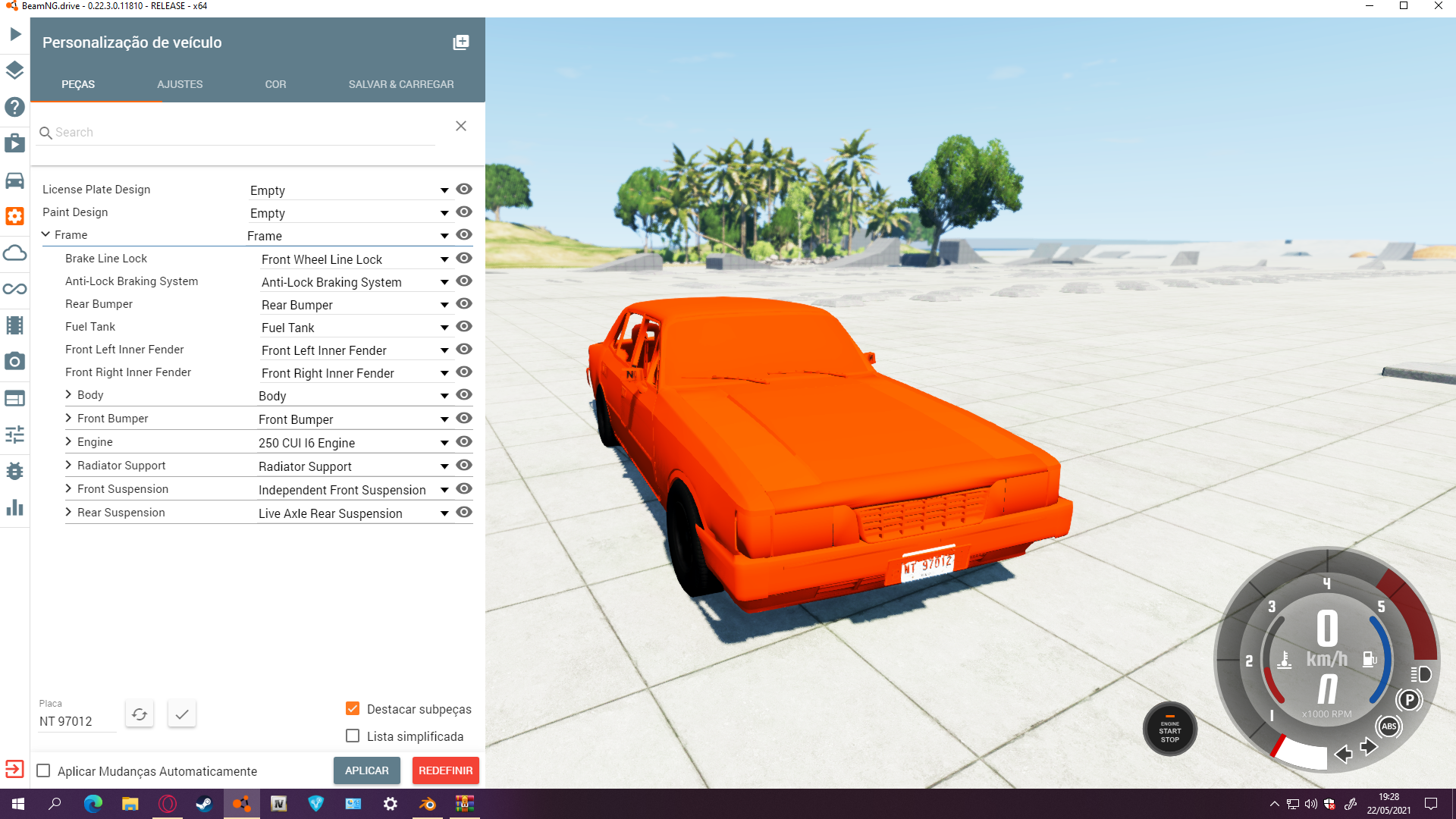Open the vehicle selector car icon
The image size is (1456, 819).
click(x=14, y=180)
